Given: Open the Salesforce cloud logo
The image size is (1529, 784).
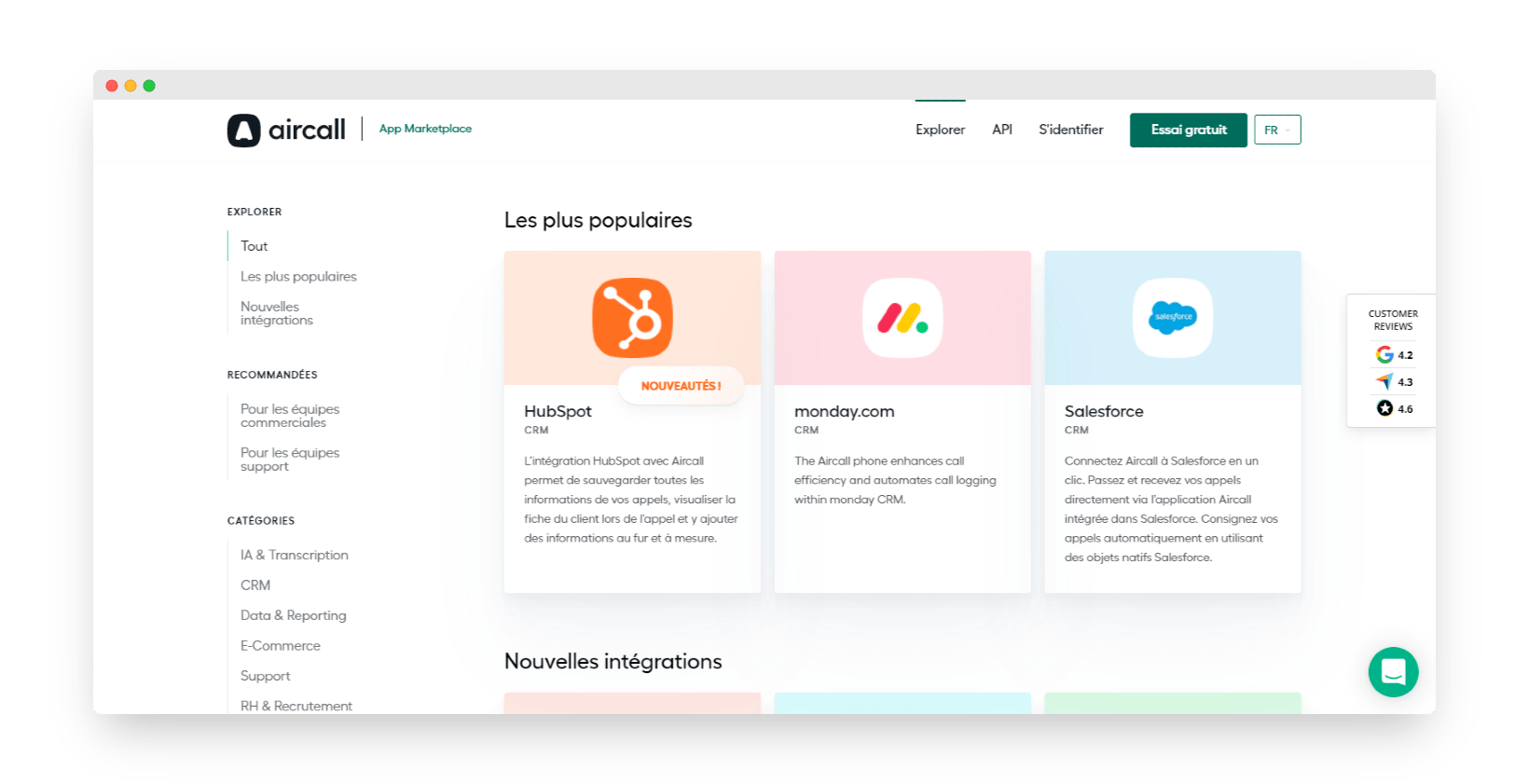Looking at the screenshot, I should (1173, 318).
